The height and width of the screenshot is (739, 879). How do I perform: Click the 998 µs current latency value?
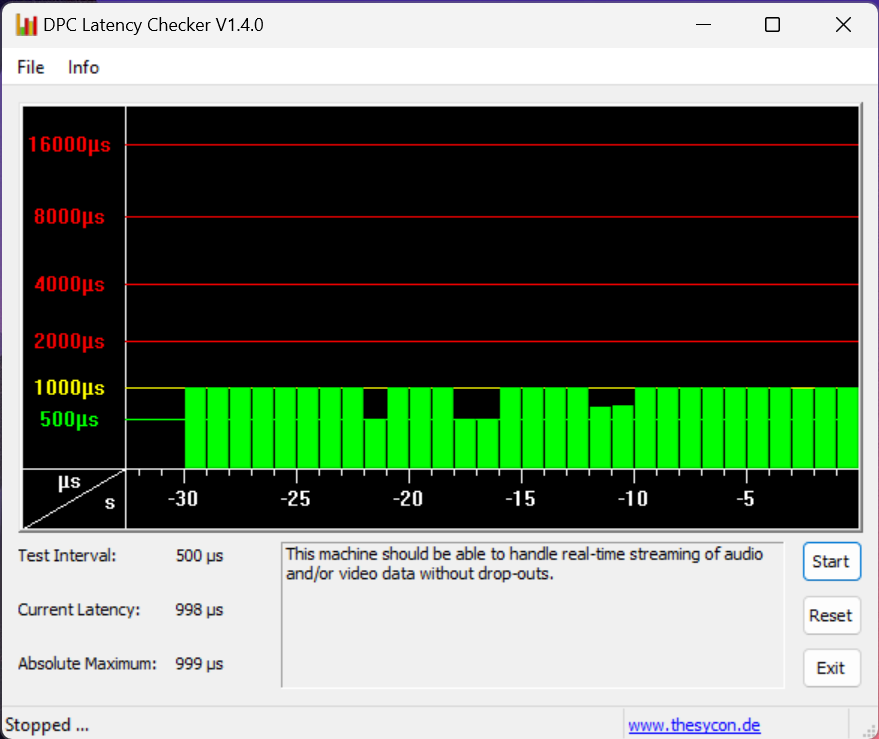tap(199, 609)
